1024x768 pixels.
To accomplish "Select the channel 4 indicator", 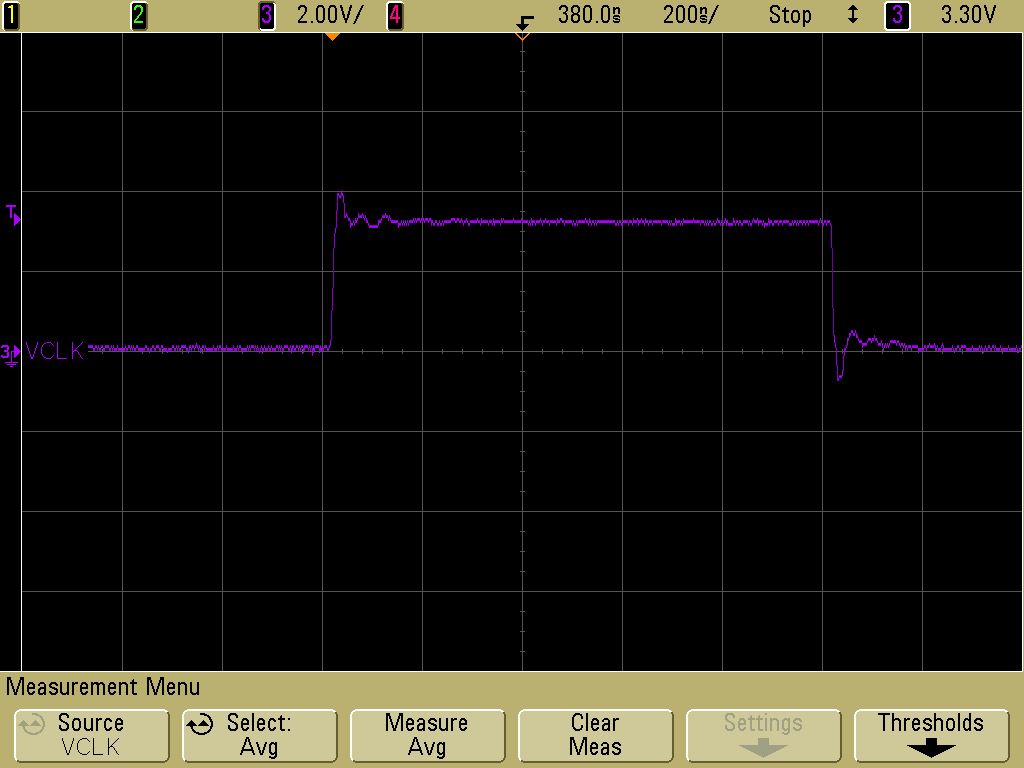I will tap(394, 15).
